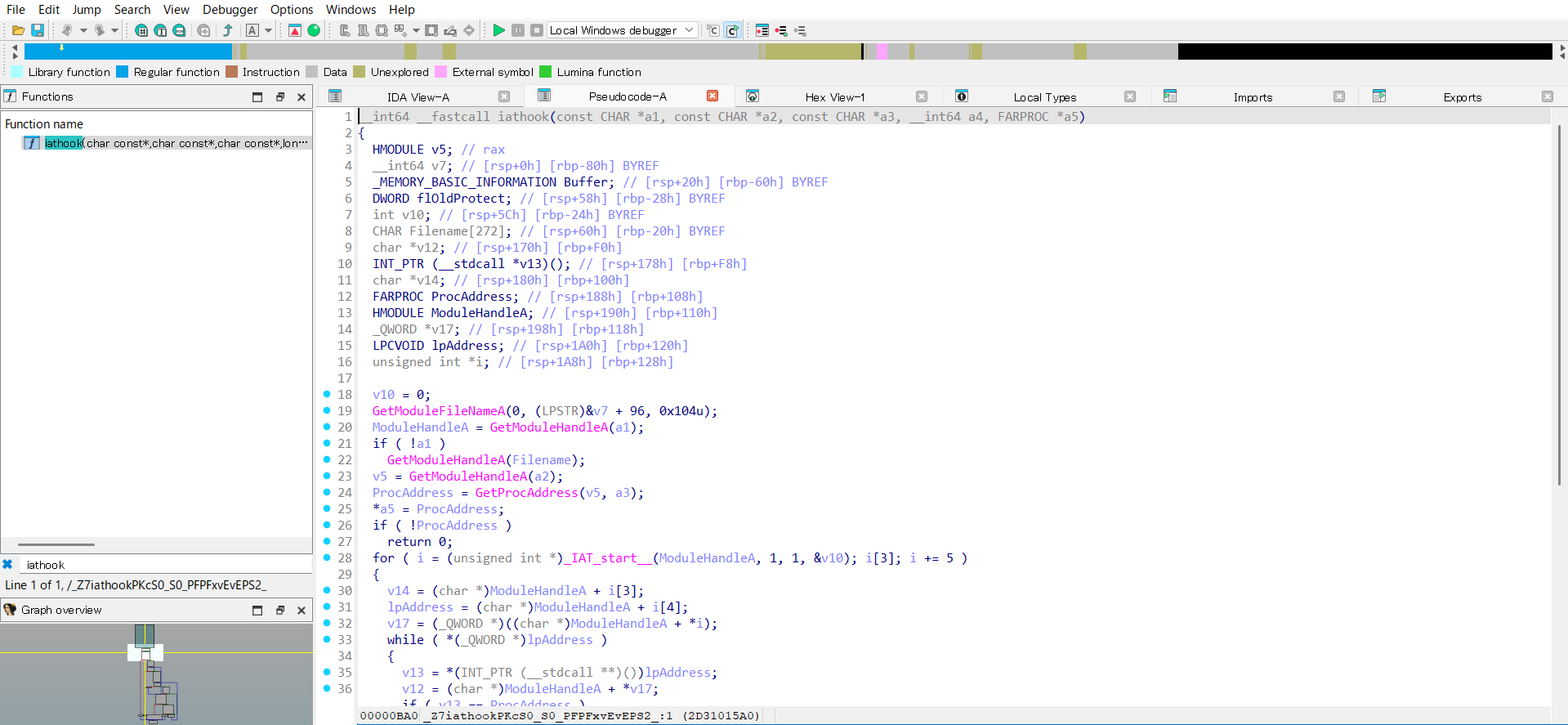This screenshot has width=1568, height=725.
Task: Open the jump back history dropdown arrow
Action: 83,30
